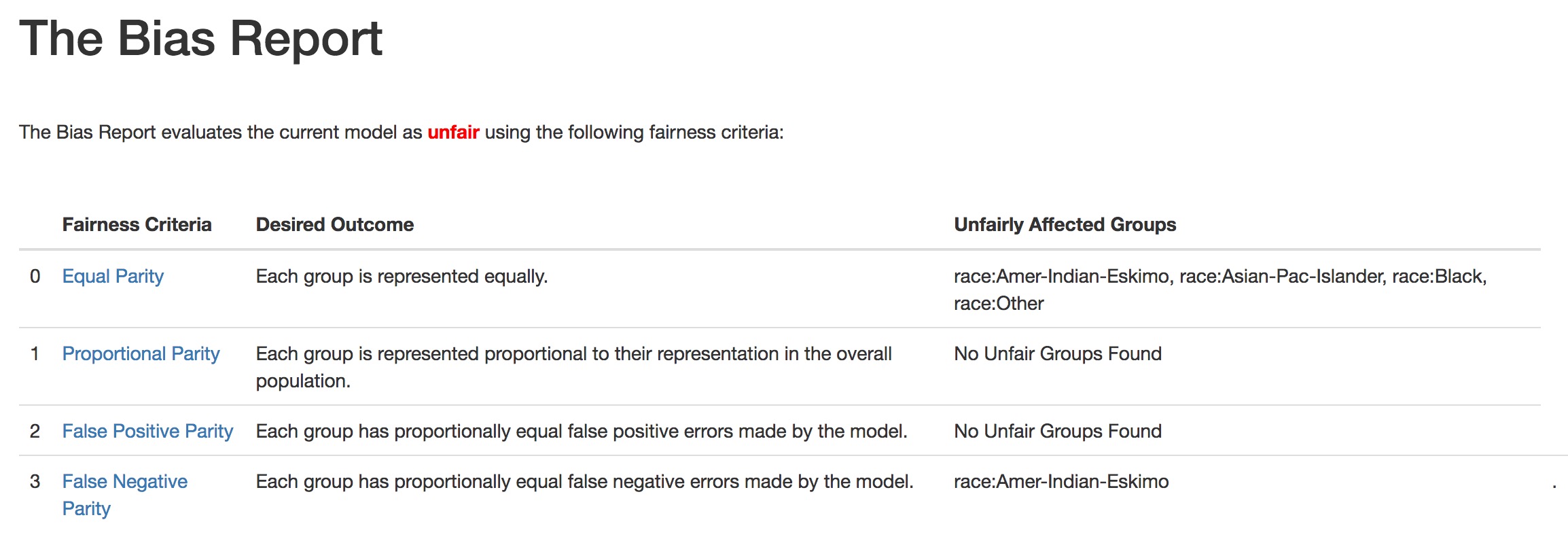Image resolution: width=1568 pixels, height=560 pixels.
Task: Click the Unfairly Affected Groups column header
Action: click(1065, 224)
